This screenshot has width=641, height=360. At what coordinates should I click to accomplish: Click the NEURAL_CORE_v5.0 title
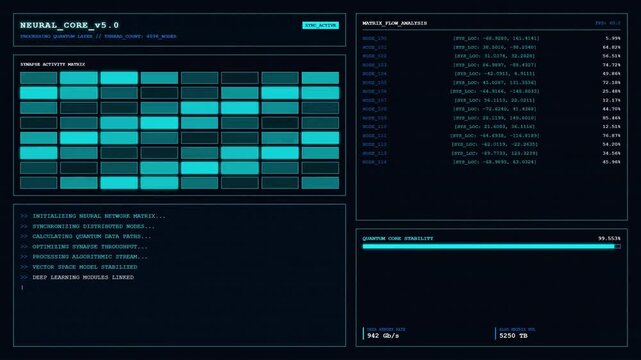coord(69,25)
